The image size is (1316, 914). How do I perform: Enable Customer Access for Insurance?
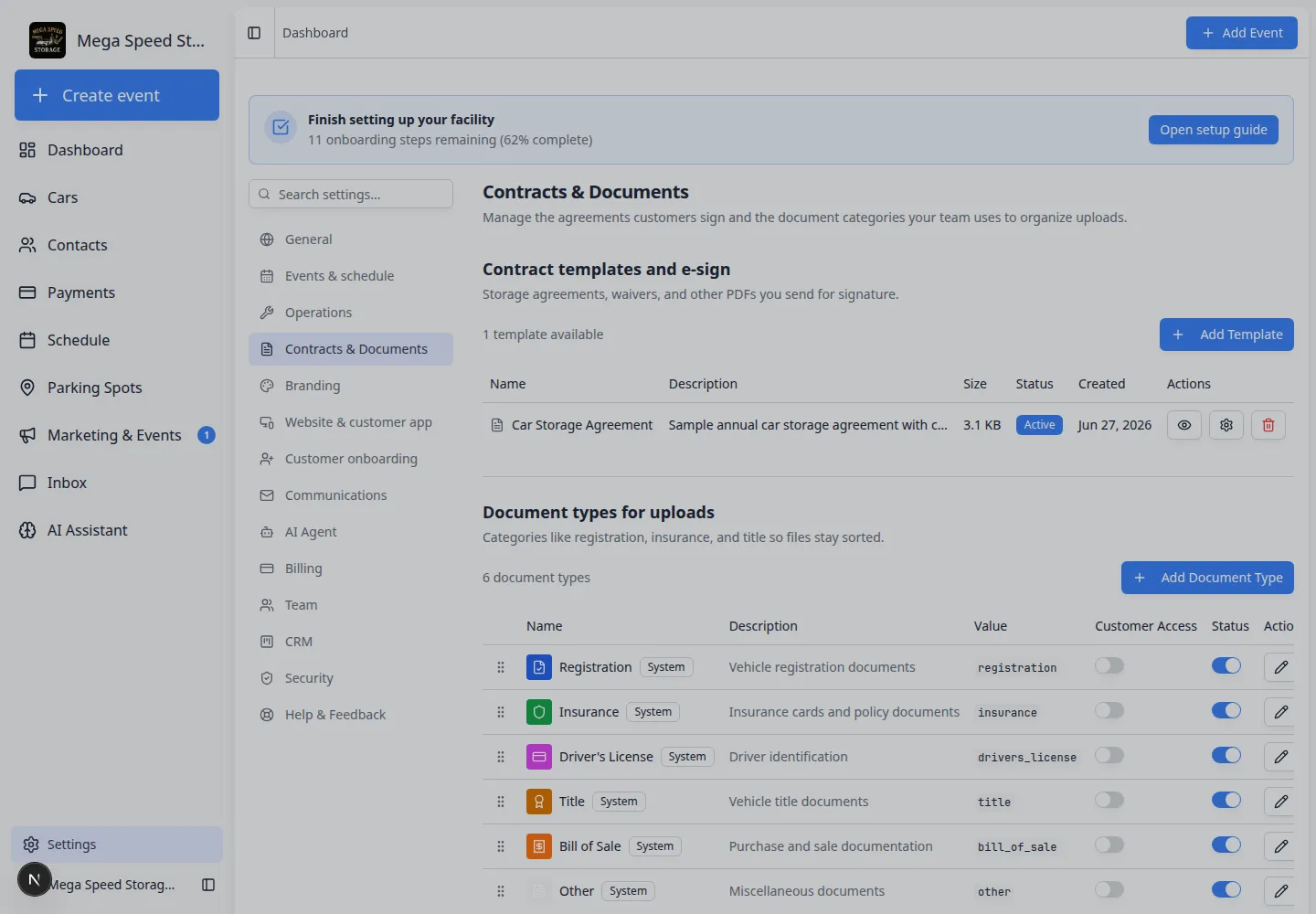pos(1109,710)
